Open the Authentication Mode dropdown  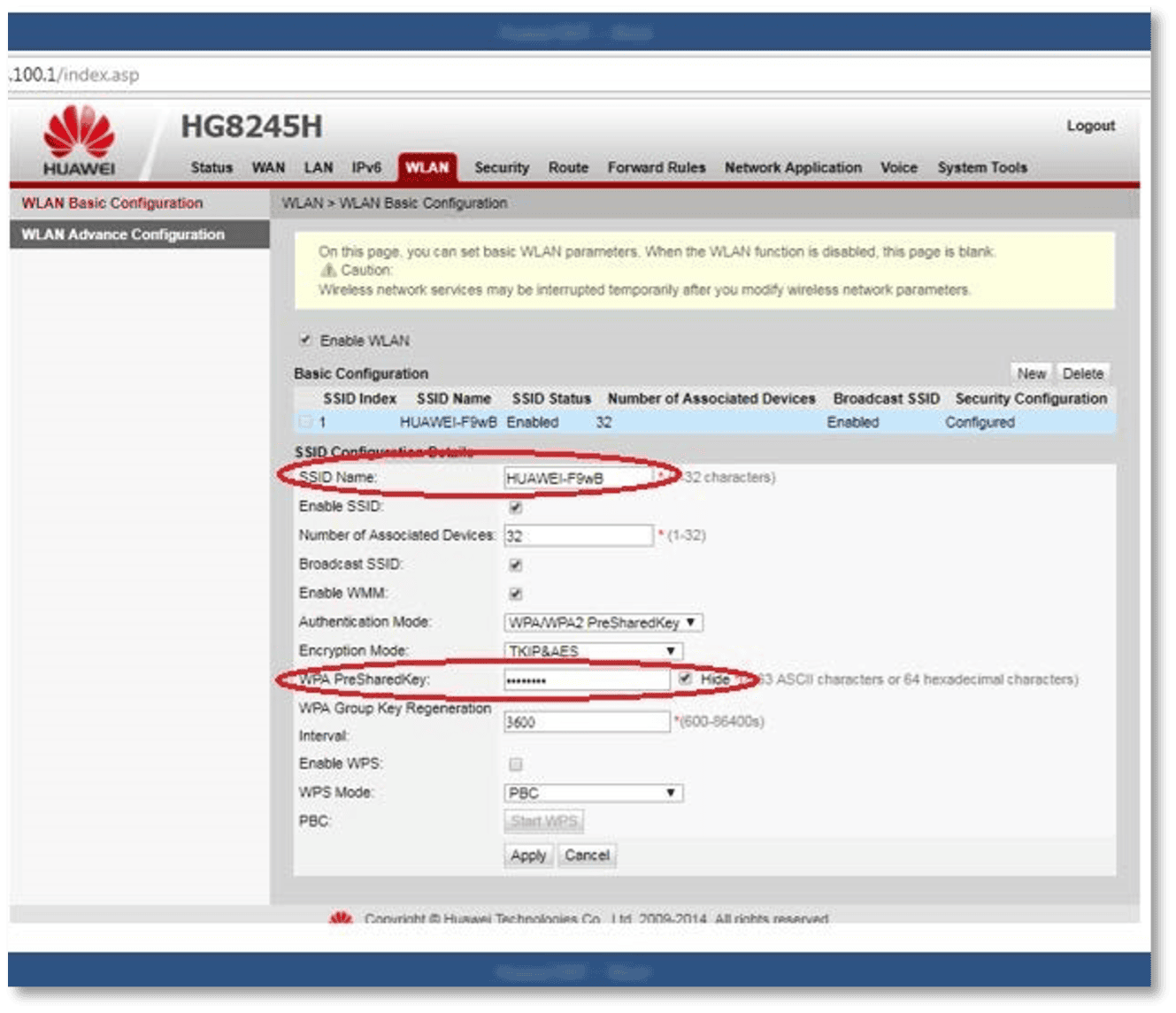[x=603, y=623]
